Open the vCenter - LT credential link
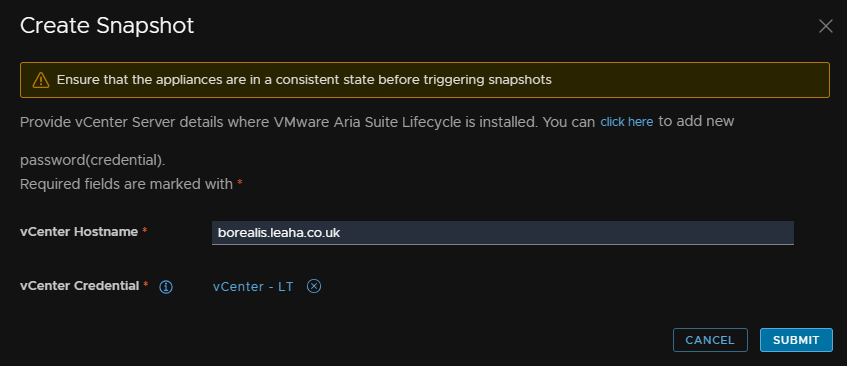Screen dimensions: 847x366 [253, 287]
